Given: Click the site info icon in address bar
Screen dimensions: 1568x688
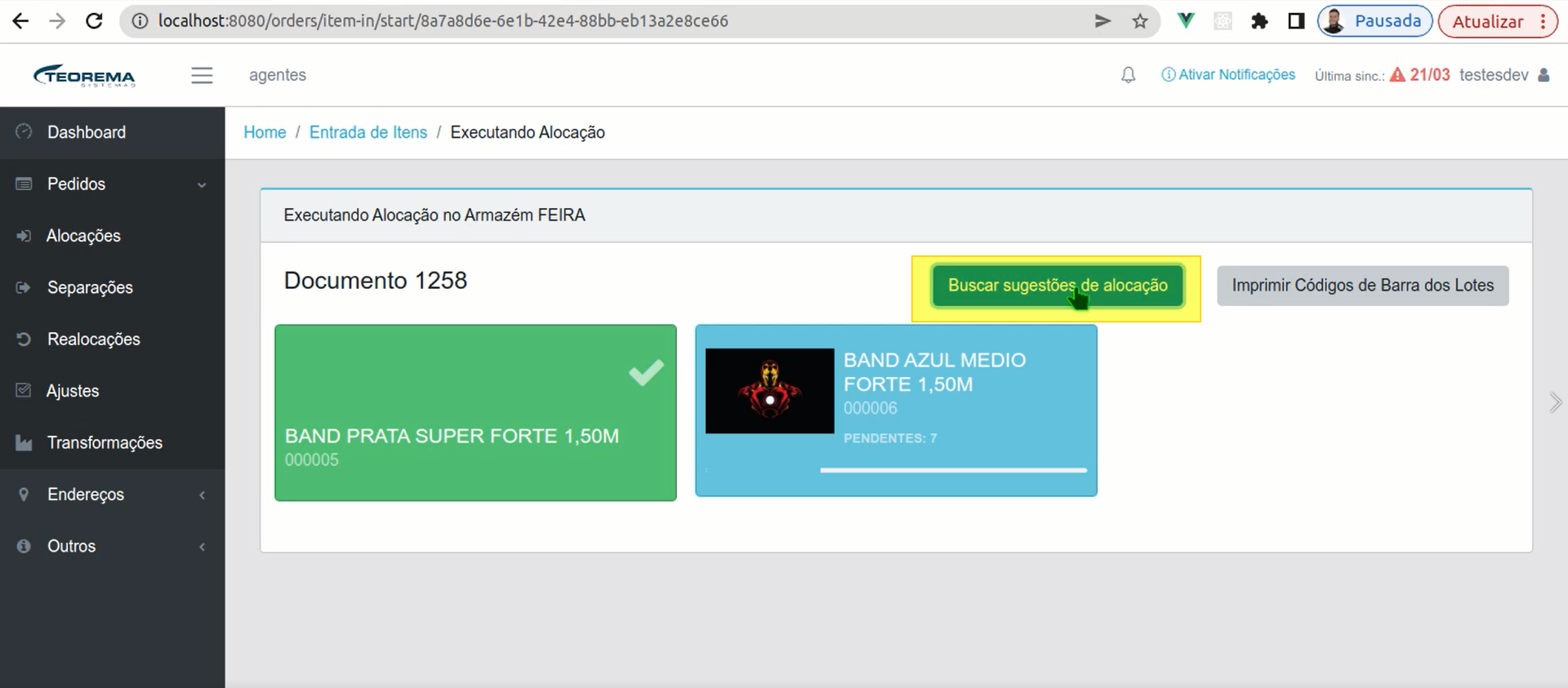Looking at the screenshot, I should point(140,21).
